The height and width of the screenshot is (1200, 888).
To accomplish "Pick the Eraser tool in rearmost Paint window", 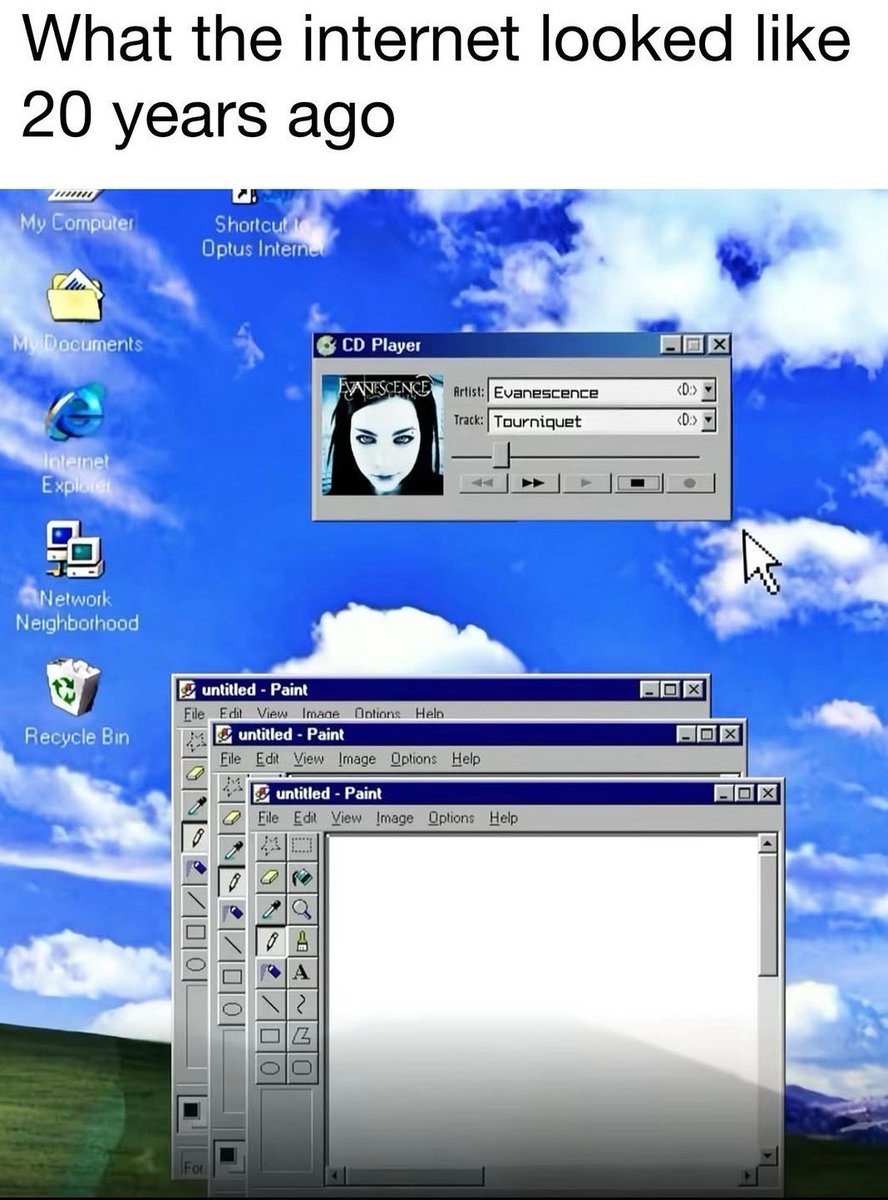I will click(x=195, y=773).
